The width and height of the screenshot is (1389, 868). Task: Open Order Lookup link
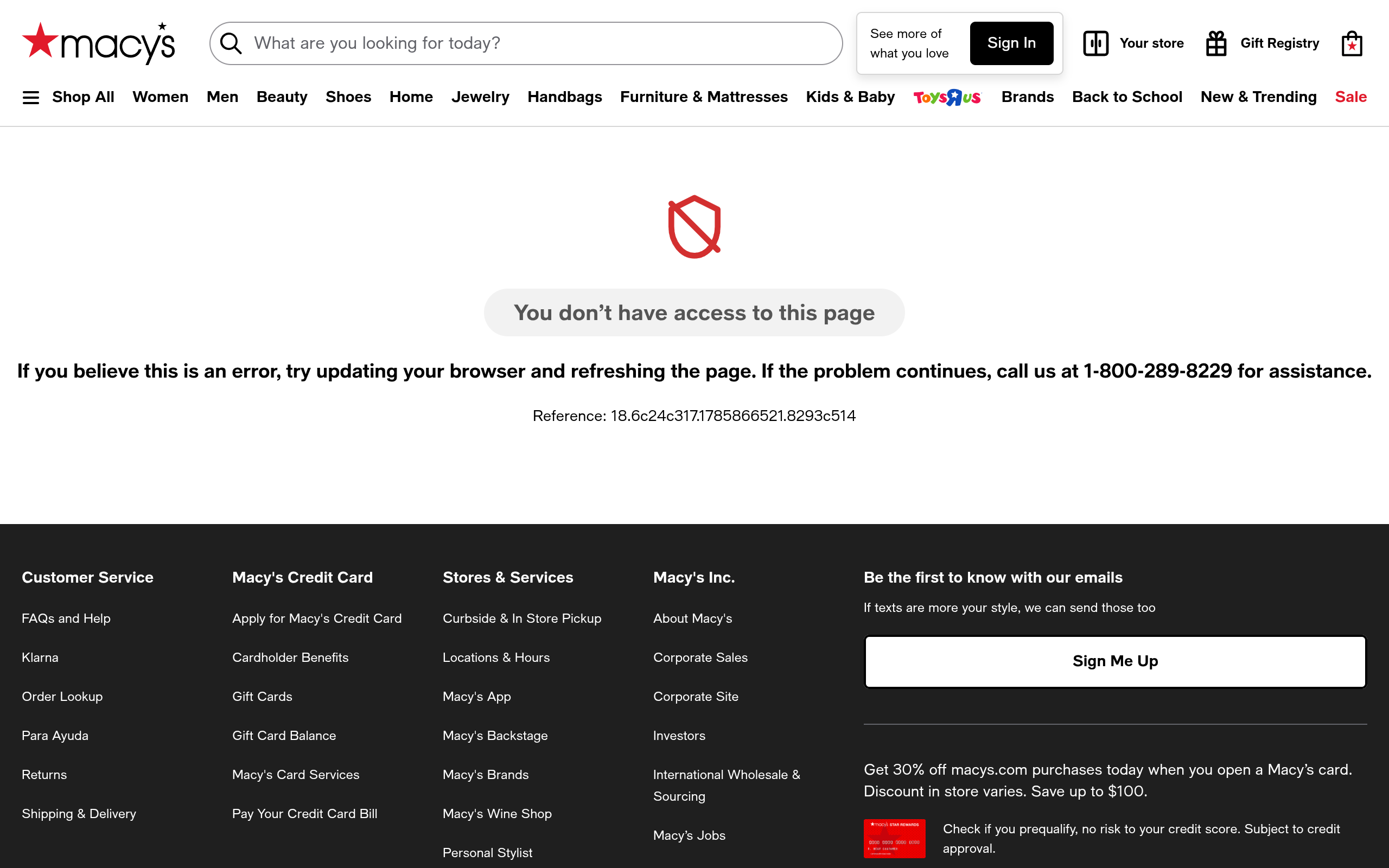62,697
